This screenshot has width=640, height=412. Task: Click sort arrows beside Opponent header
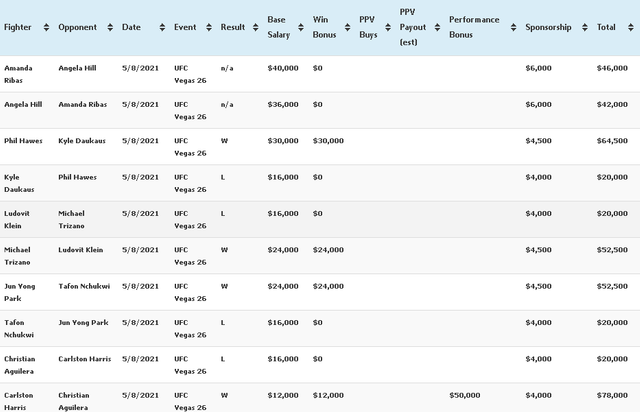(x=110, y=27)
